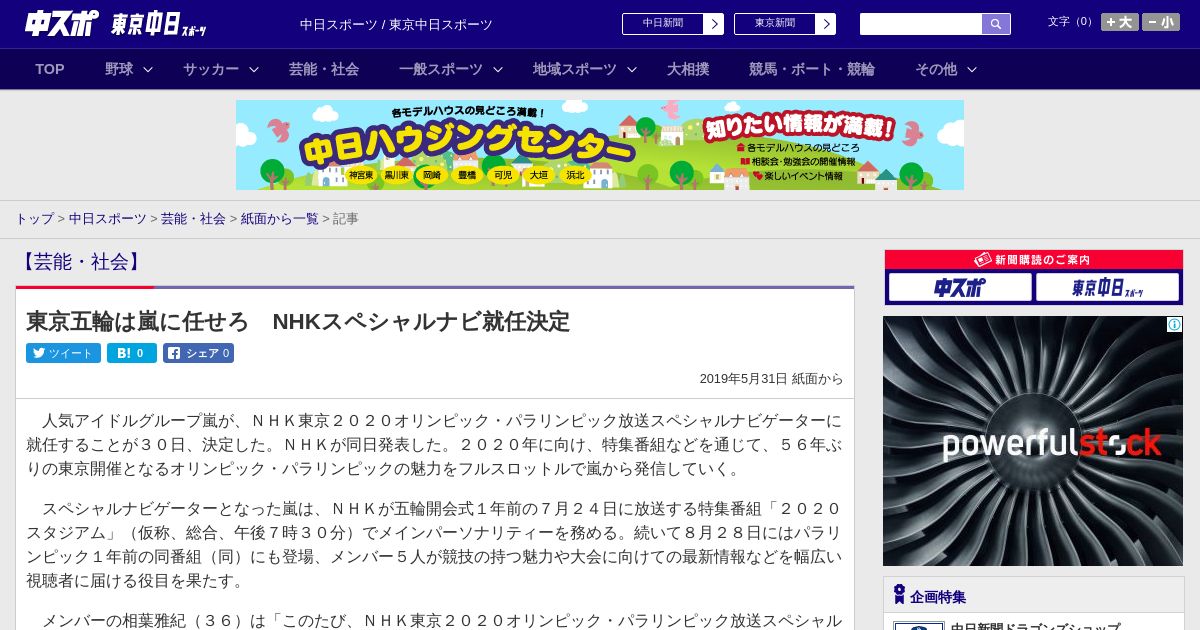Viewport: 1200px width, 630px height.
Task: Click the date text 2019年5月31日 紙面から
Action: (x=771, y=379)
